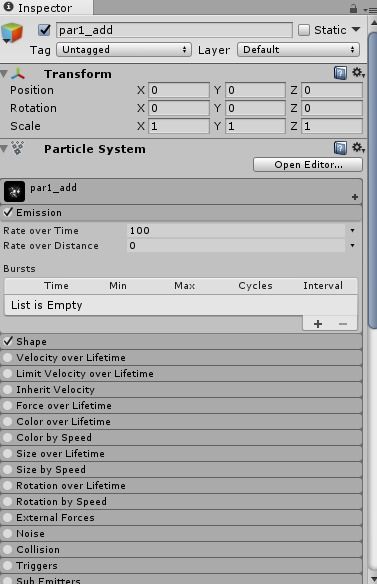The height and width of the screenshot is (584, 377).
Task: Enable the Velocity over Lifetime module
Action: pyautogui.click(x=7, y=358)
